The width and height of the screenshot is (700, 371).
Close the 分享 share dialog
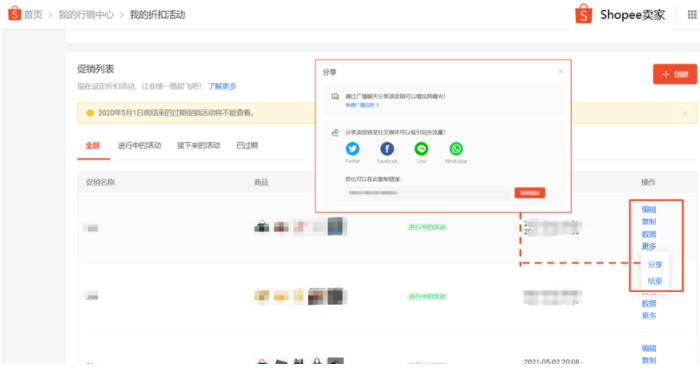561,71
